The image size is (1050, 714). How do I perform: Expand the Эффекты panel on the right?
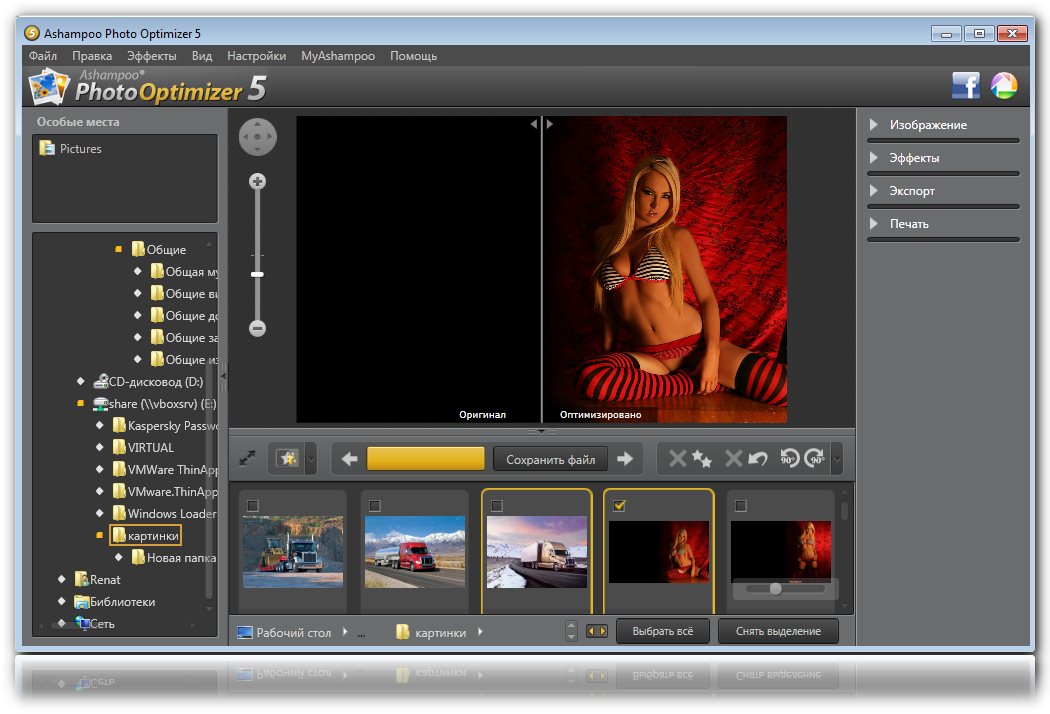click(914, 158)
